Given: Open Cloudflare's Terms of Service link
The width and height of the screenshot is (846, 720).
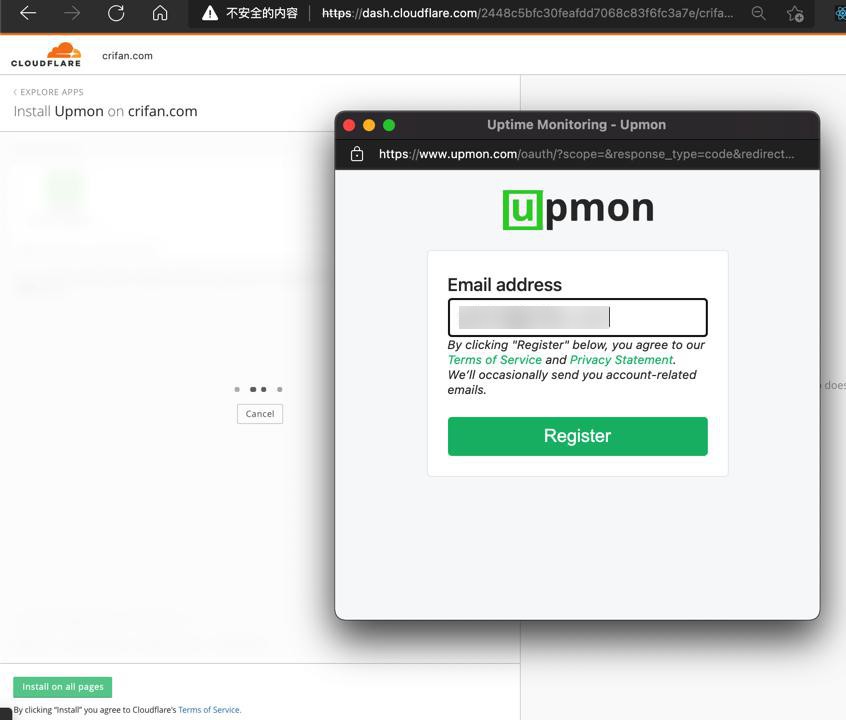Looking at the screenshot, I should click(209, 710).
